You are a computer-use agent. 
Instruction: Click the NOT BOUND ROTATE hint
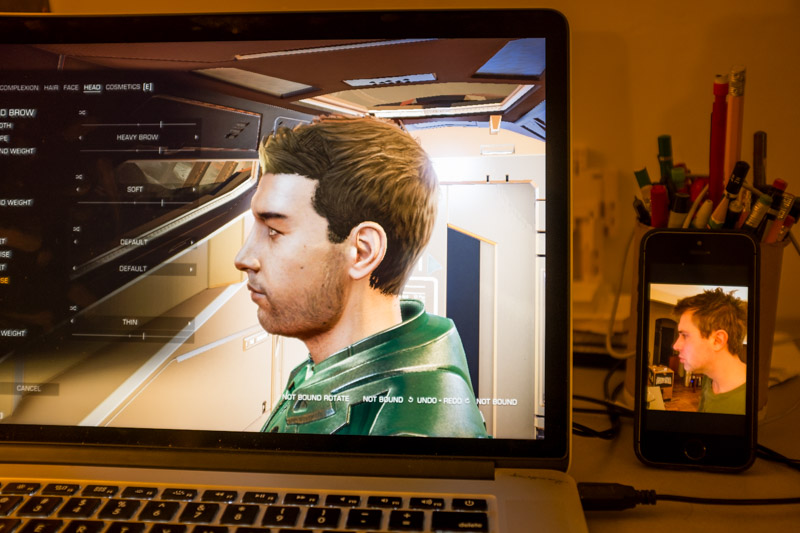316,397
